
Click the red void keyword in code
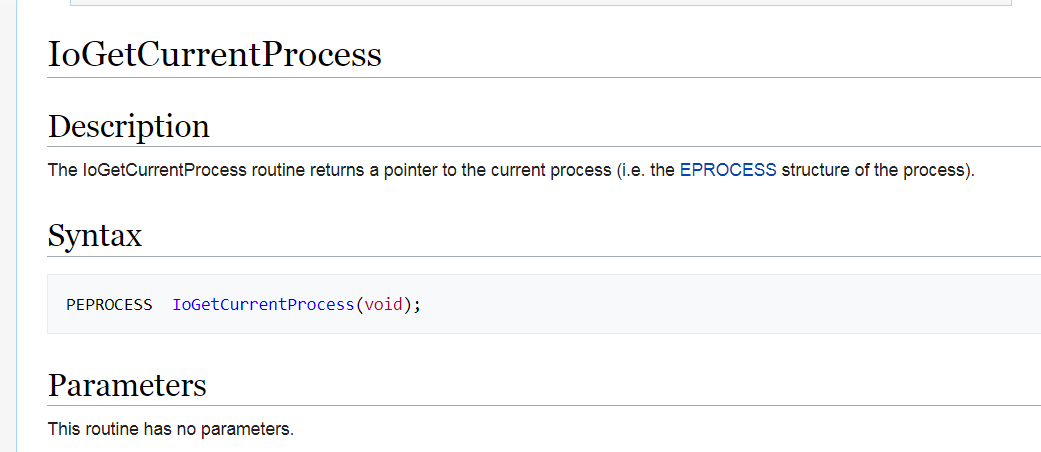[383, 304]
